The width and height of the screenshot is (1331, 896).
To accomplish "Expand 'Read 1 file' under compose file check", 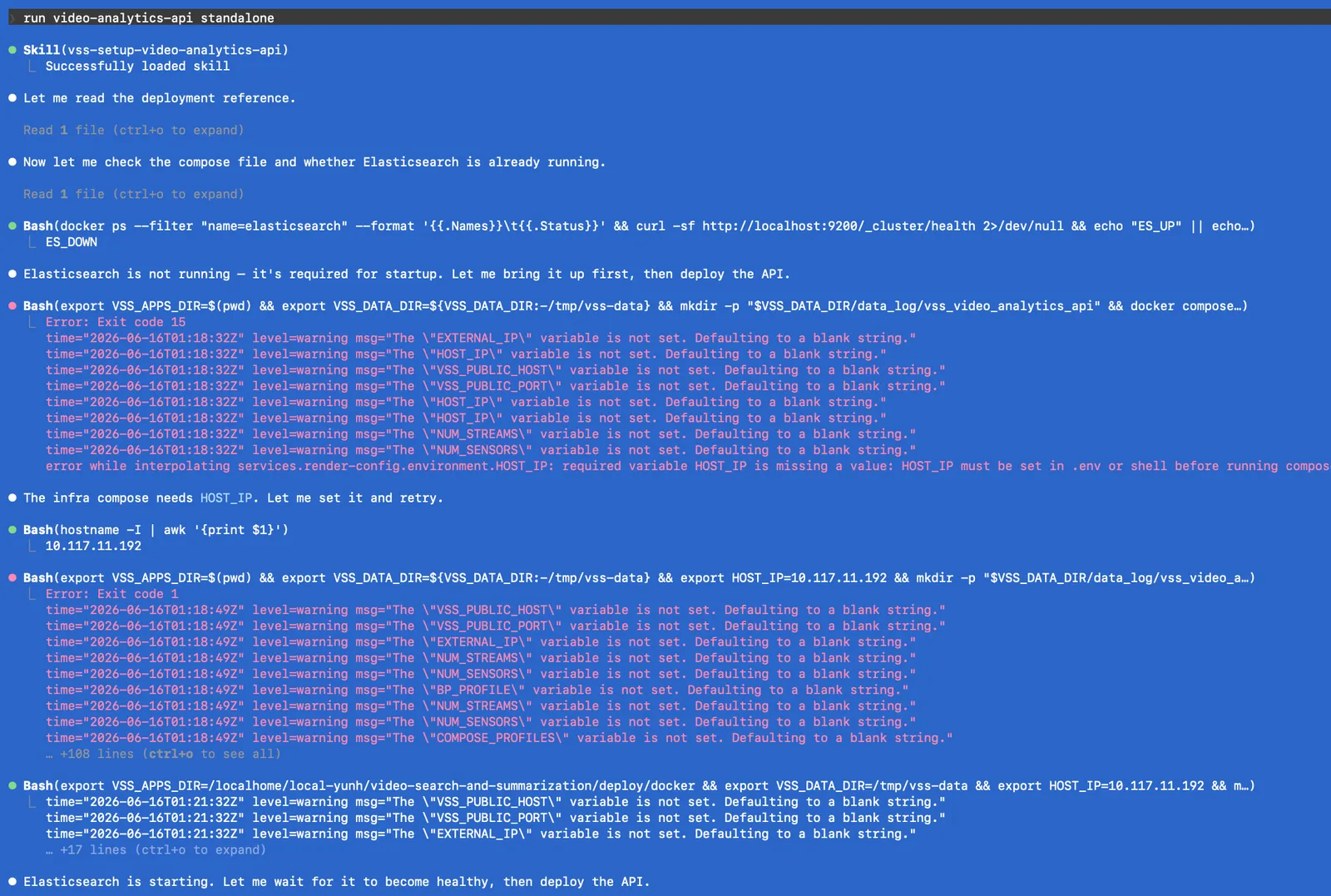I will (x=133, y=194).
